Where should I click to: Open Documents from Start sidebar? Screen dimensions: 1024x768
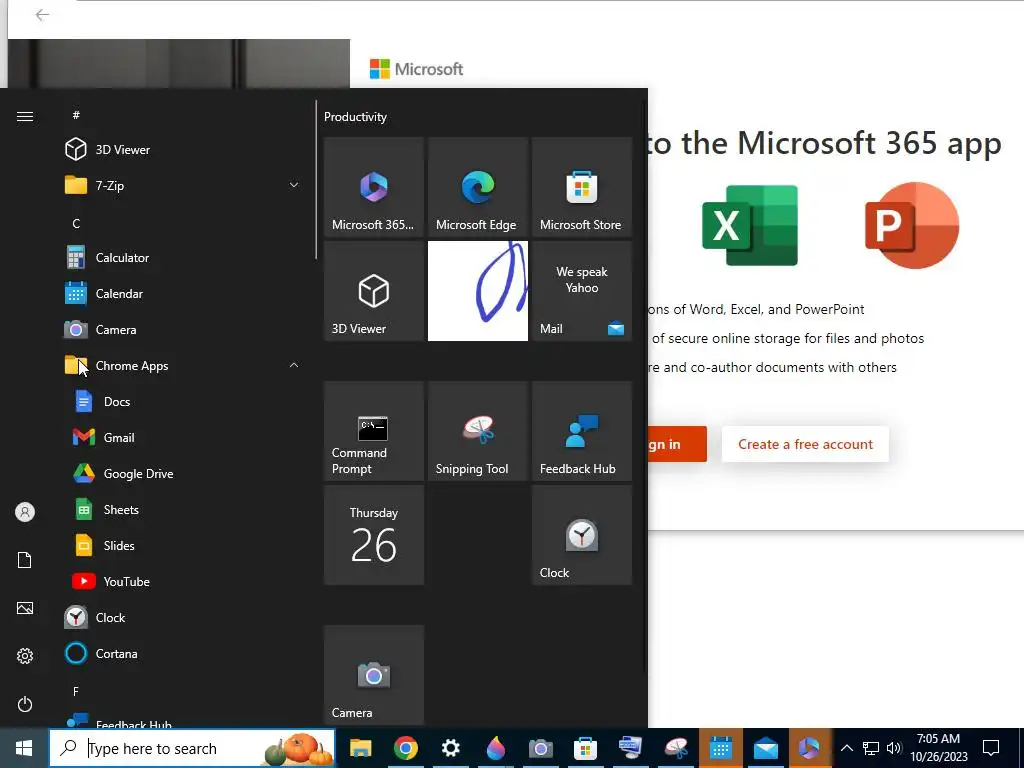25,560
